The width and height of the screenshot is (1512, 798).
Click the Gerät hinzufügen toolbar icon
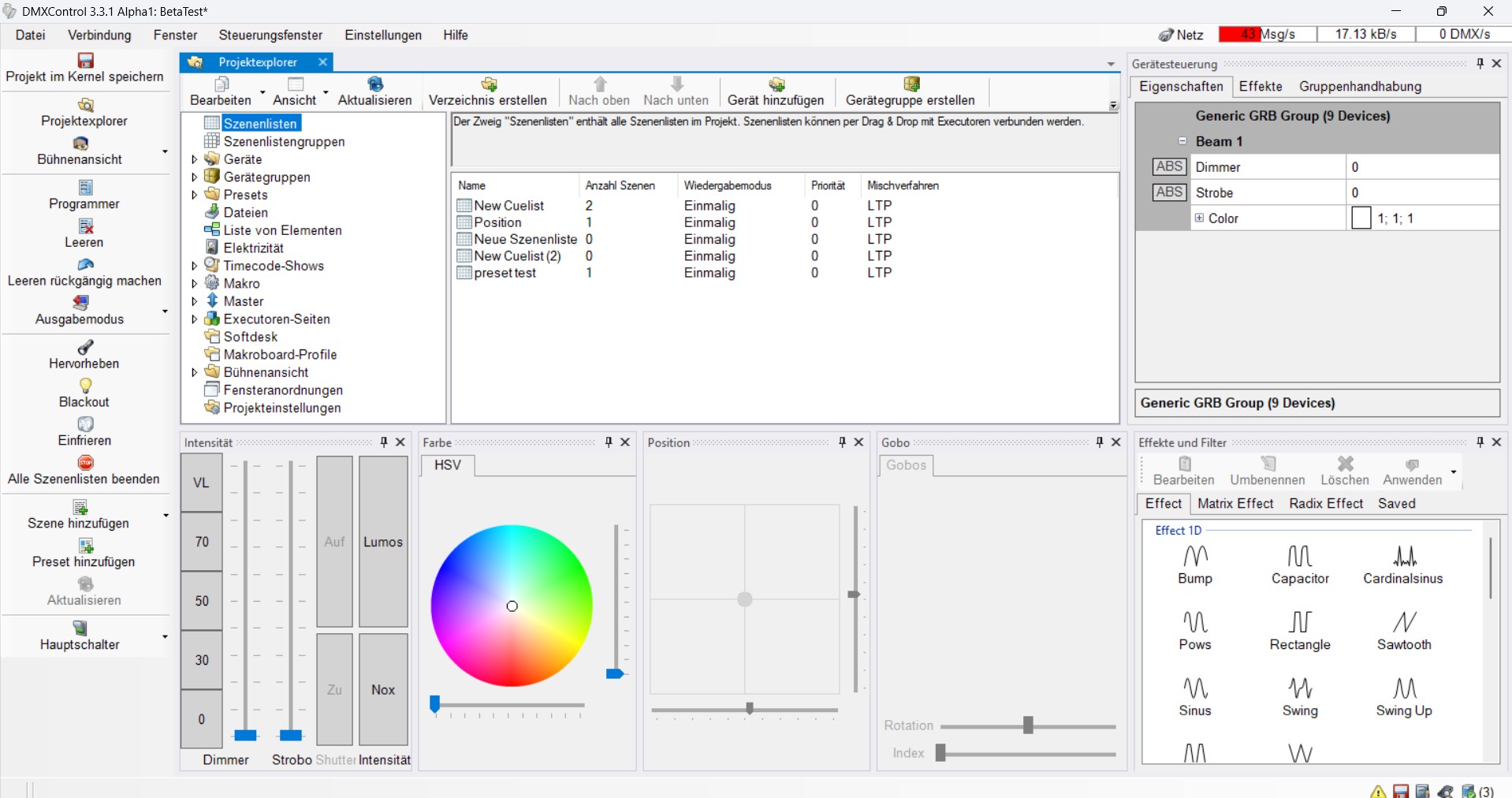click(x=776, y=84)
